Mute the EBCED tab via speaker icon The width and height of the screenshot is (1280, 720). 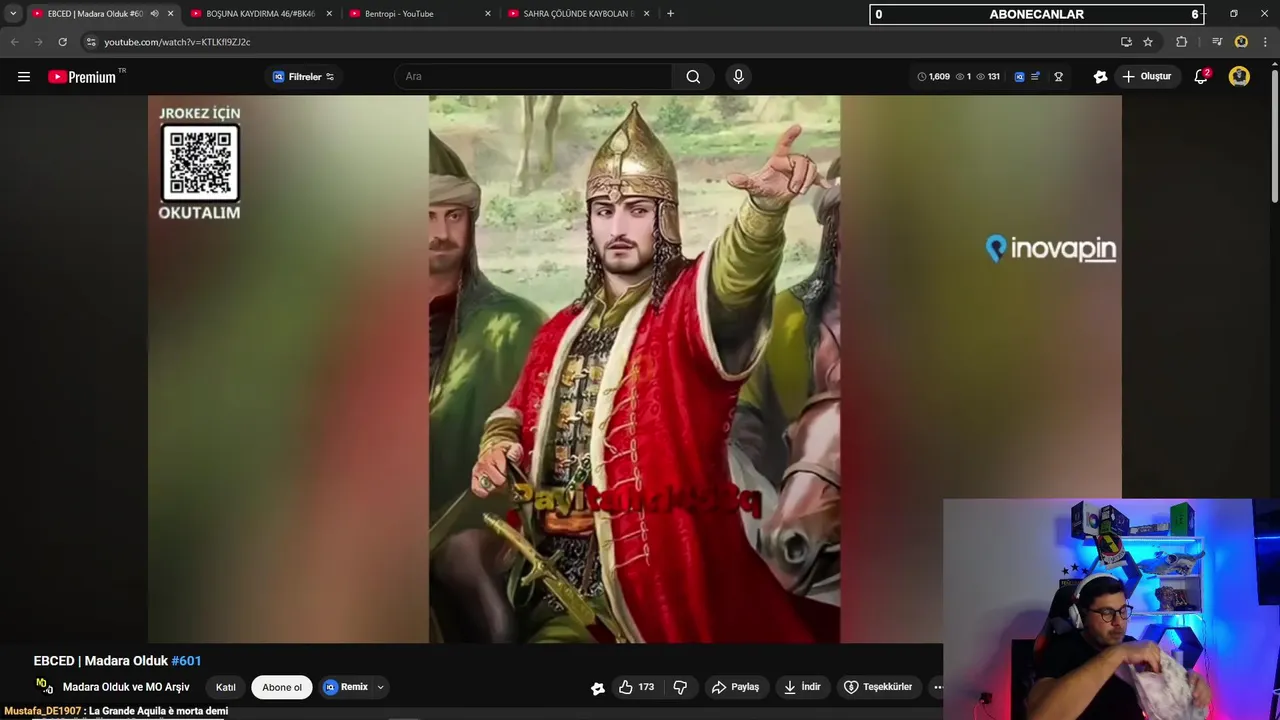pos(154,14)
